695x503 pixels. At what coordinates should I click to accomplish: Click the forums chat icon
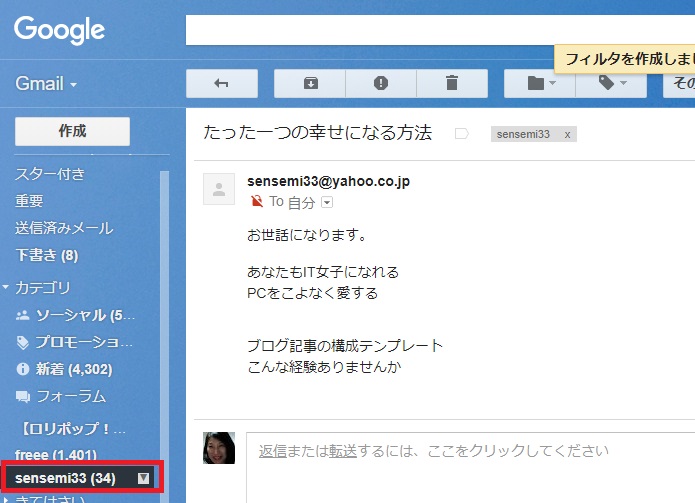coord(23,396)
